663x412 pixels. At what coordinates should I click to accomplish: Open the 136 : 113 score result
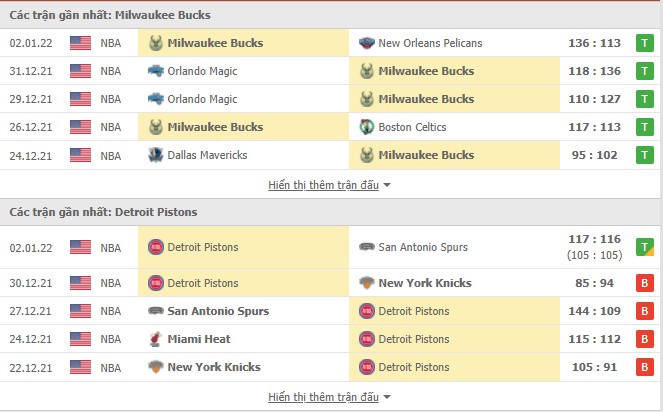[595, 43]
